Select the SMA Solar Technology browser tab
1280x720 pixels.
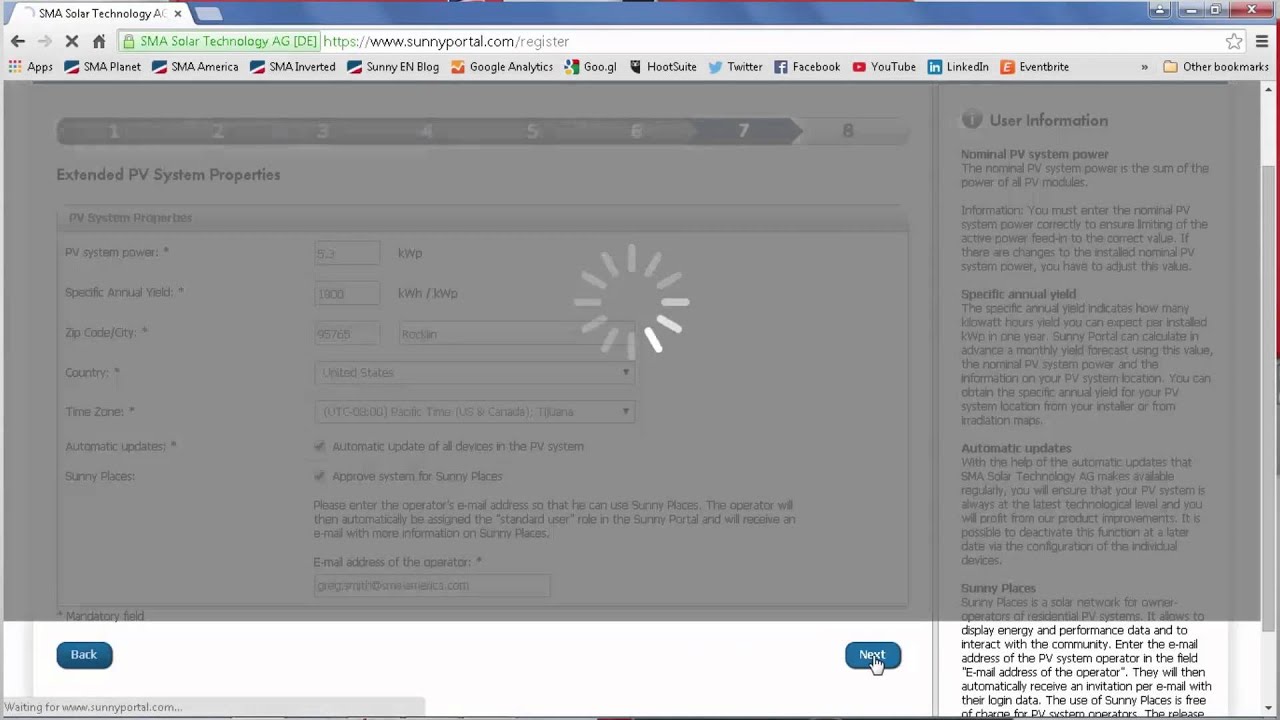97,14
